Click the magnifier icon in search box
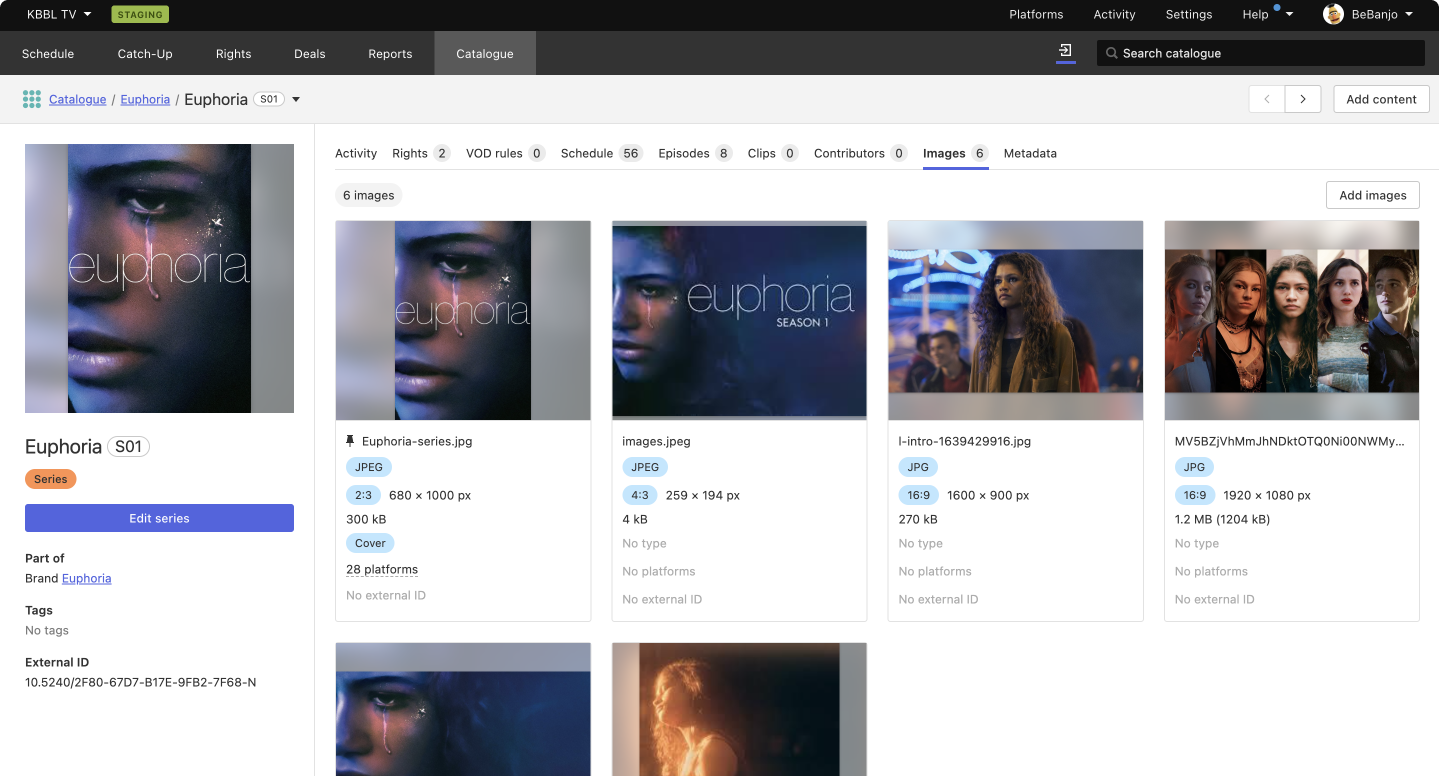 (1111, 53)
